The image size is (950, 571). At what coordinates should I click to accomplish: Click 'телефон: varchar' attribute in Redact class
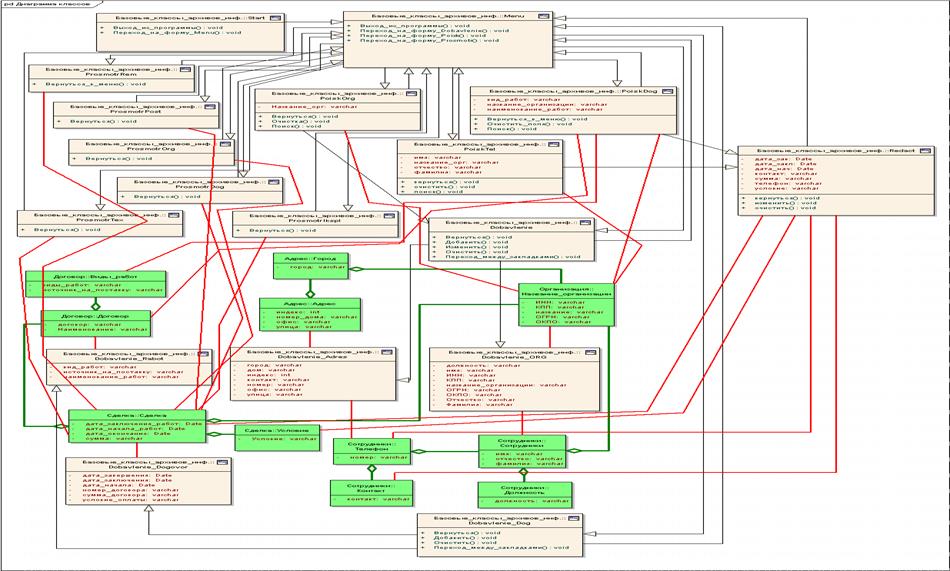(x=789, y=183)
